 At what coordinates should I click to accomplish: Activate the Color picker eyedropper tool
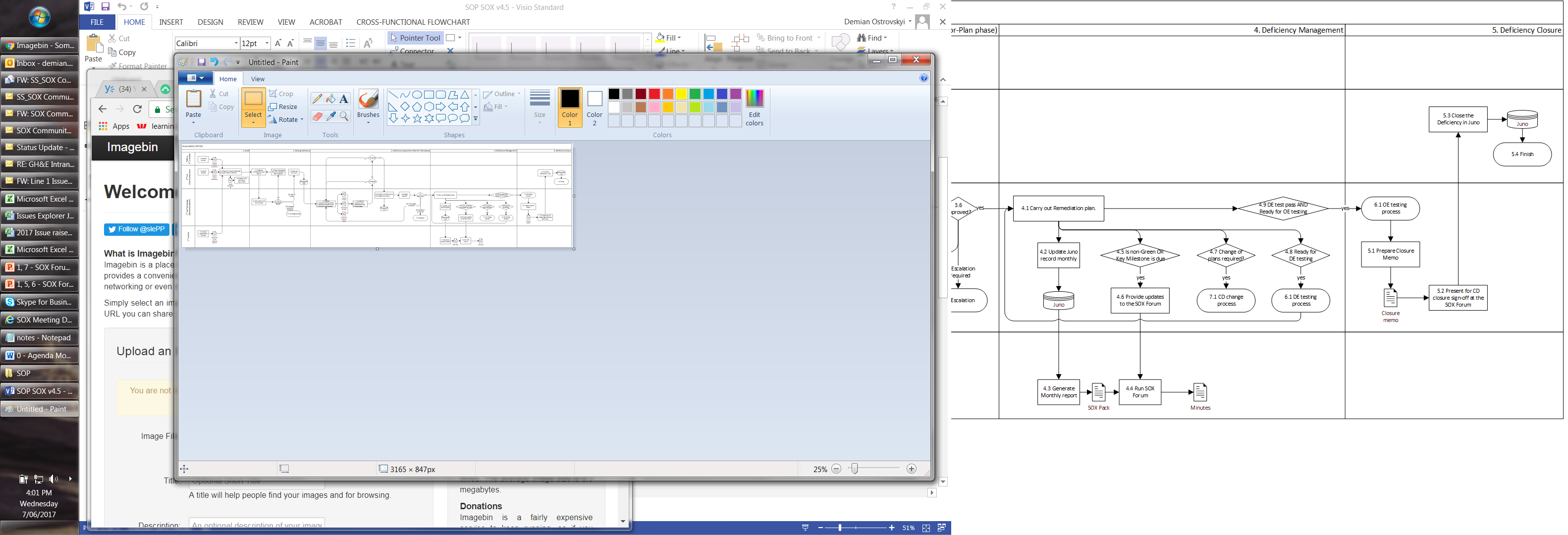click(330, 115)
